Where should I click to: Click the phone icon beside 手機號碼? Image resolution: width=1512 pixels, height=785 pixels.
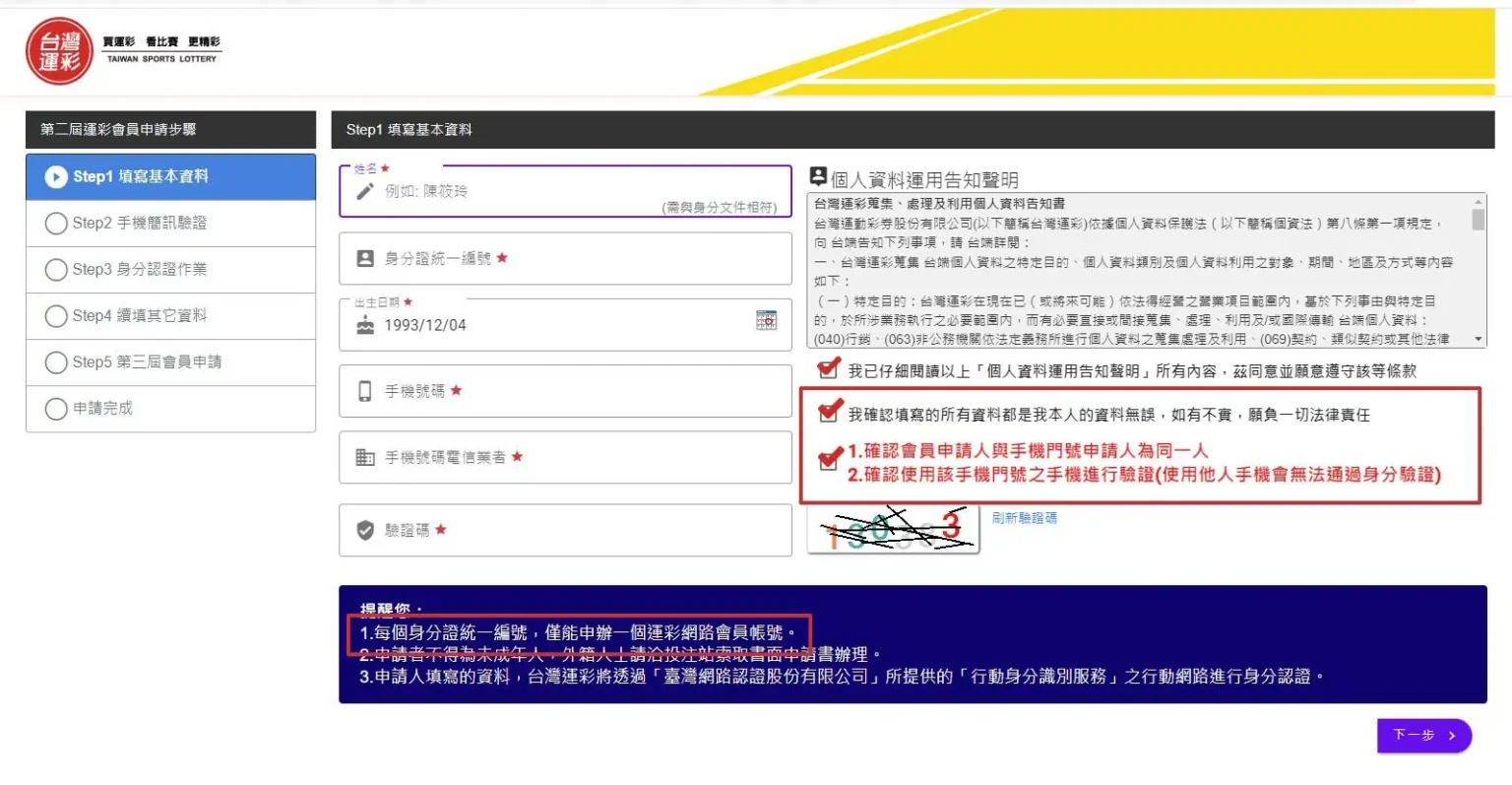click(365, 391)
